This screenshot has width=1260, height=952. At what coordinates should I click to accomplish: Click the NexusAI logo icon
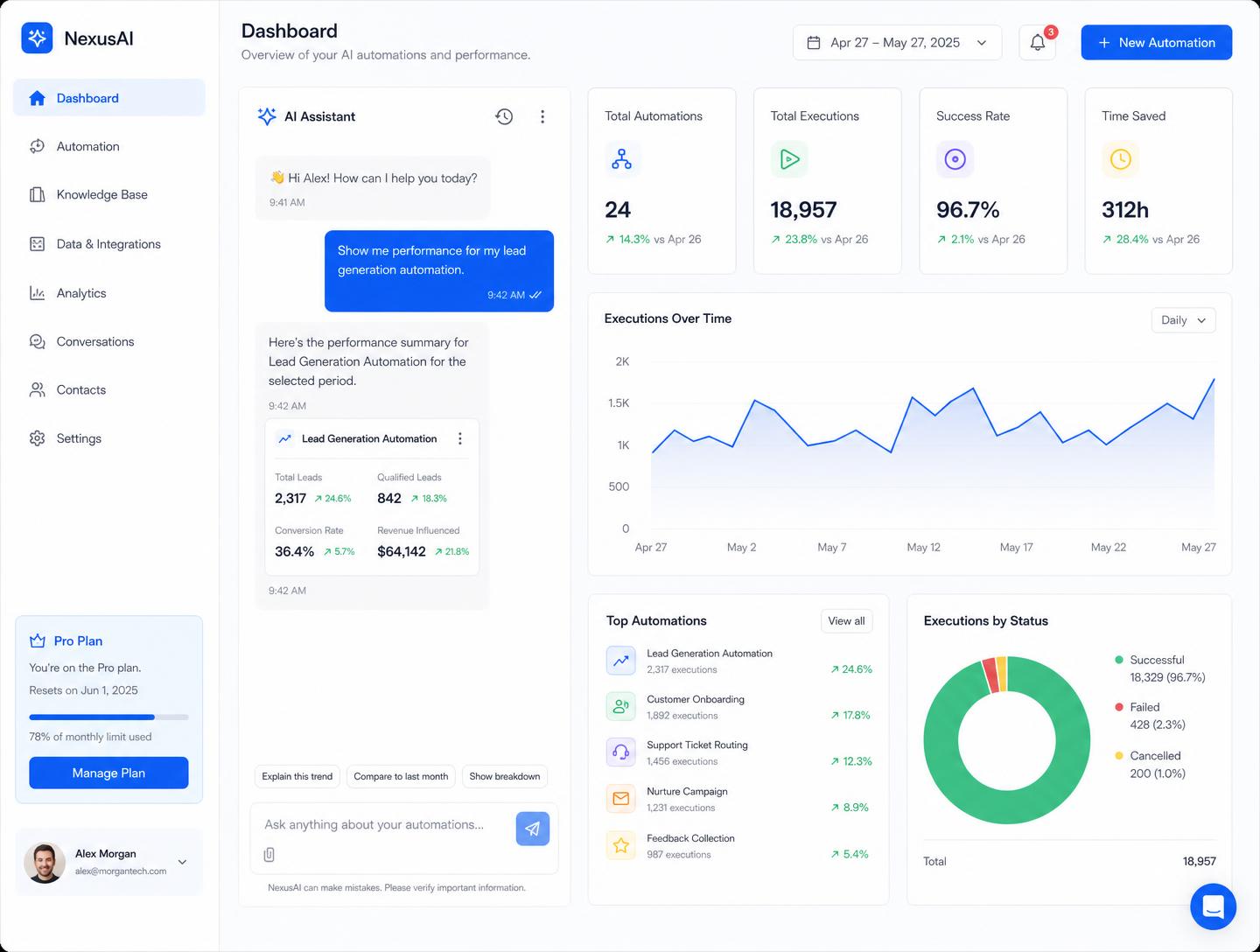pyautogui.click(x=37, y=38)
